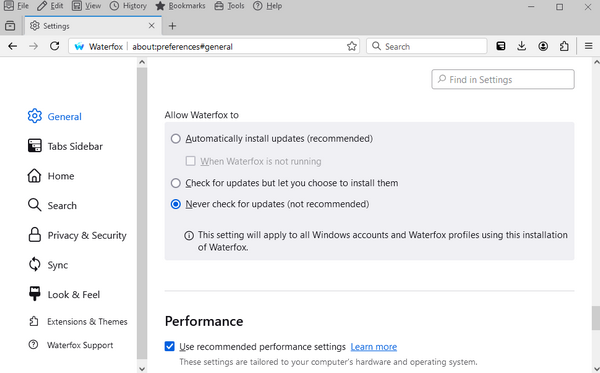The image size is (600, 373).
Task: Bookmark this page with the star icon
Action: 352,46
